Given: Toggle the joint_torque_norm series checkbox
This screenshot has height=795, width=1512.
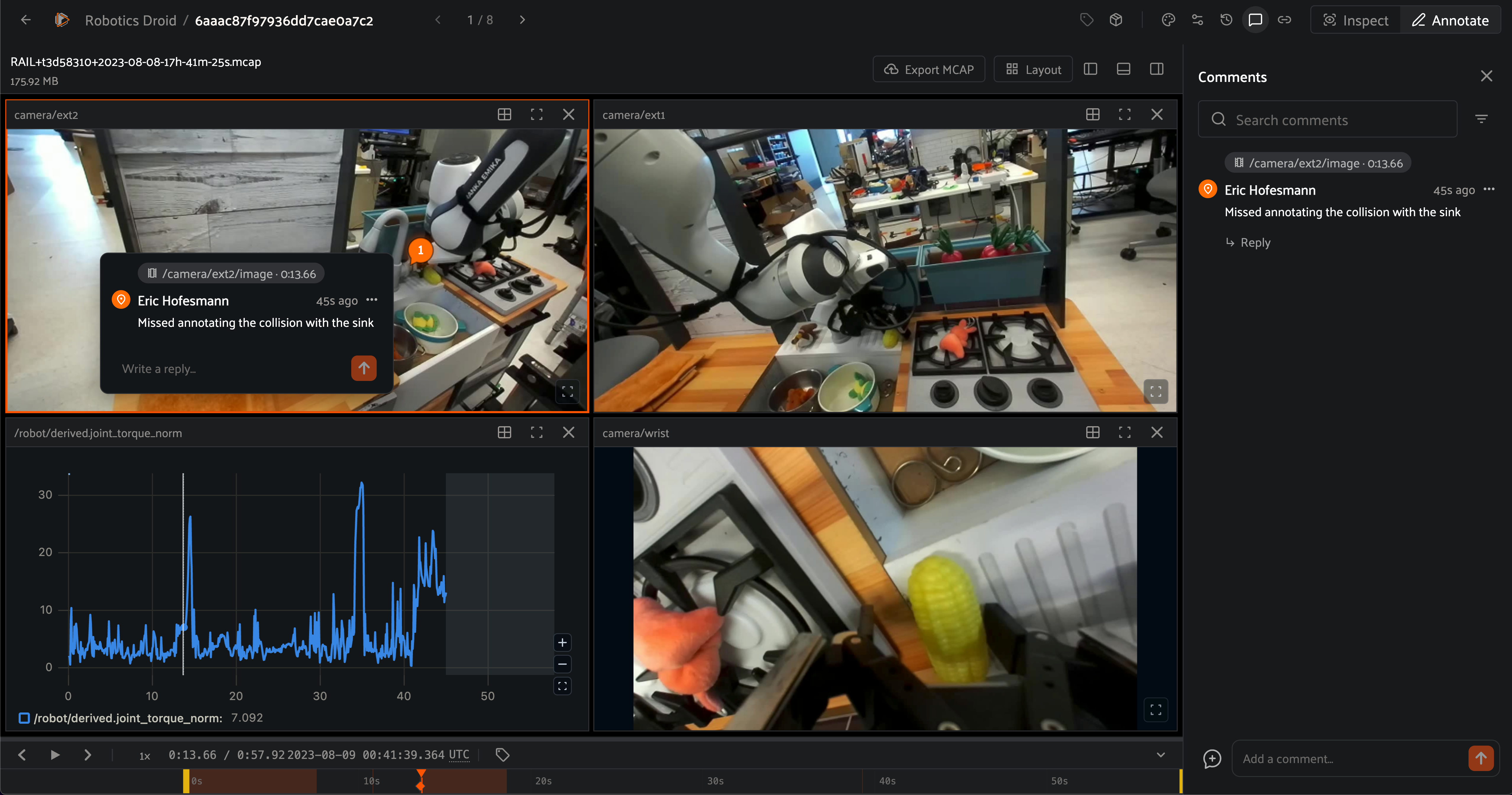Looking at the screenshot, I should tap(24, 718).
